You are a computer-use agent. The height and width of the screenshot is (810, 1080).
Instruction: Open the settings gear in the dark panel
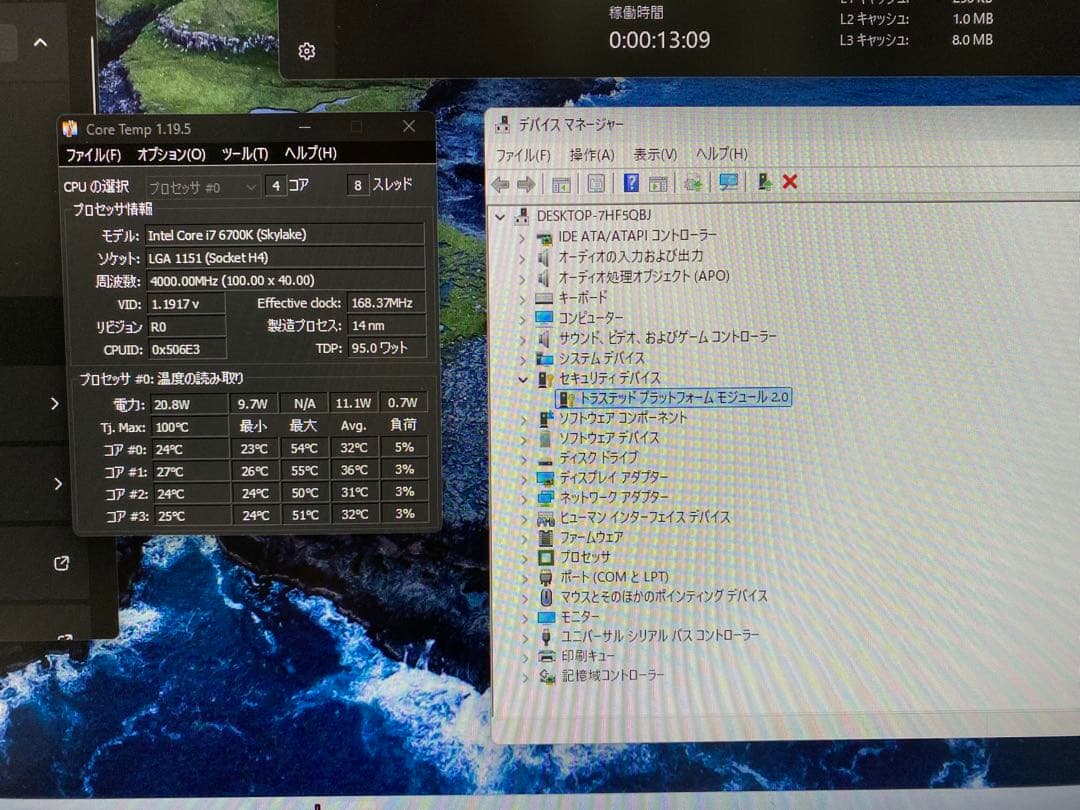[x=307, y=51]
